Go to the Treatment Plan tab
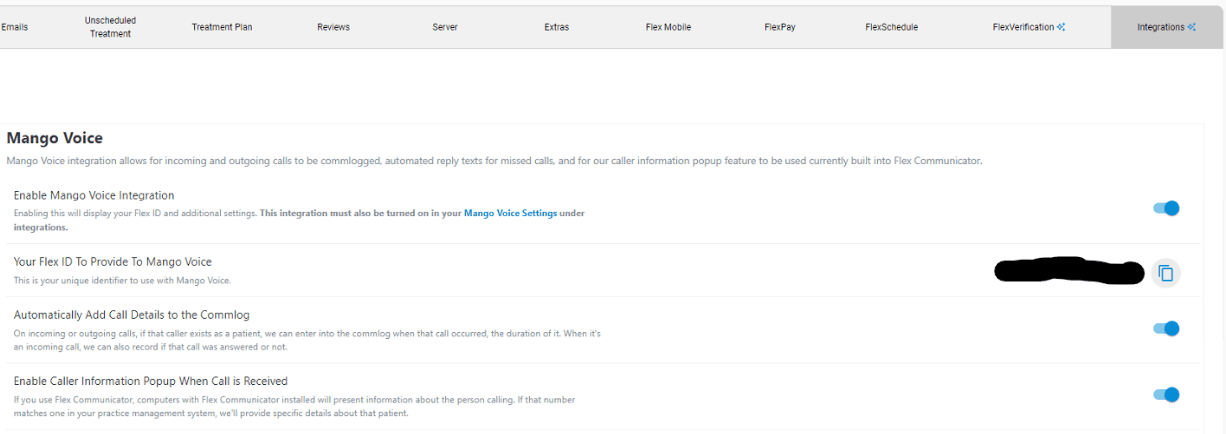This screenshot has height=434, width=1226. (x=222, y=27)
